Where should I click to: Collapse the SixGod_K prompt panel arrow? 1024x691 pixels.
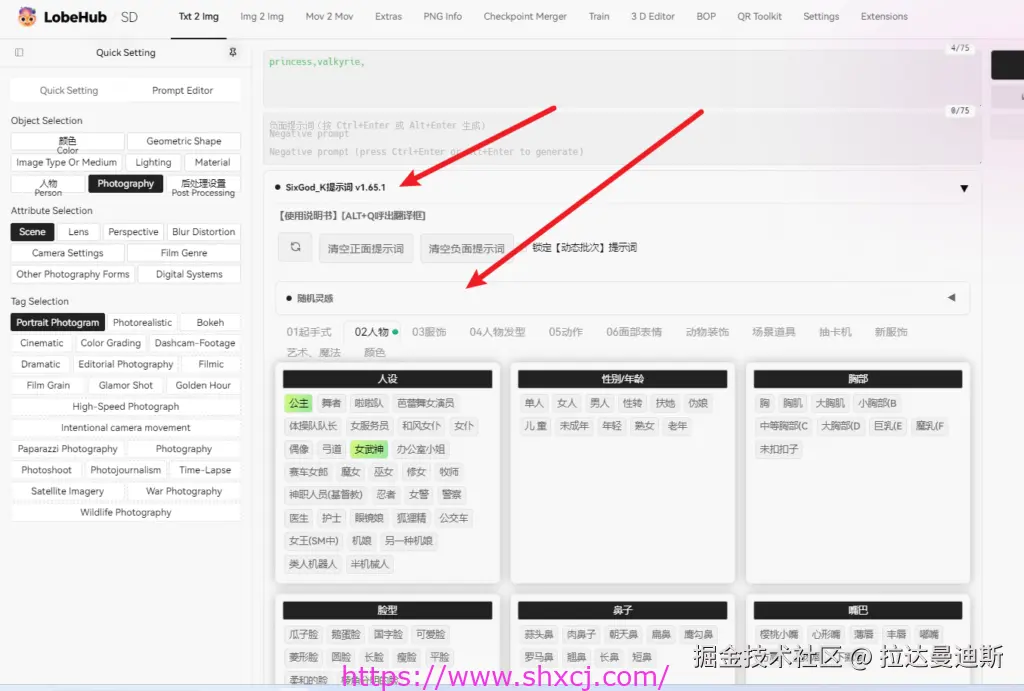(x=964, y=188)
